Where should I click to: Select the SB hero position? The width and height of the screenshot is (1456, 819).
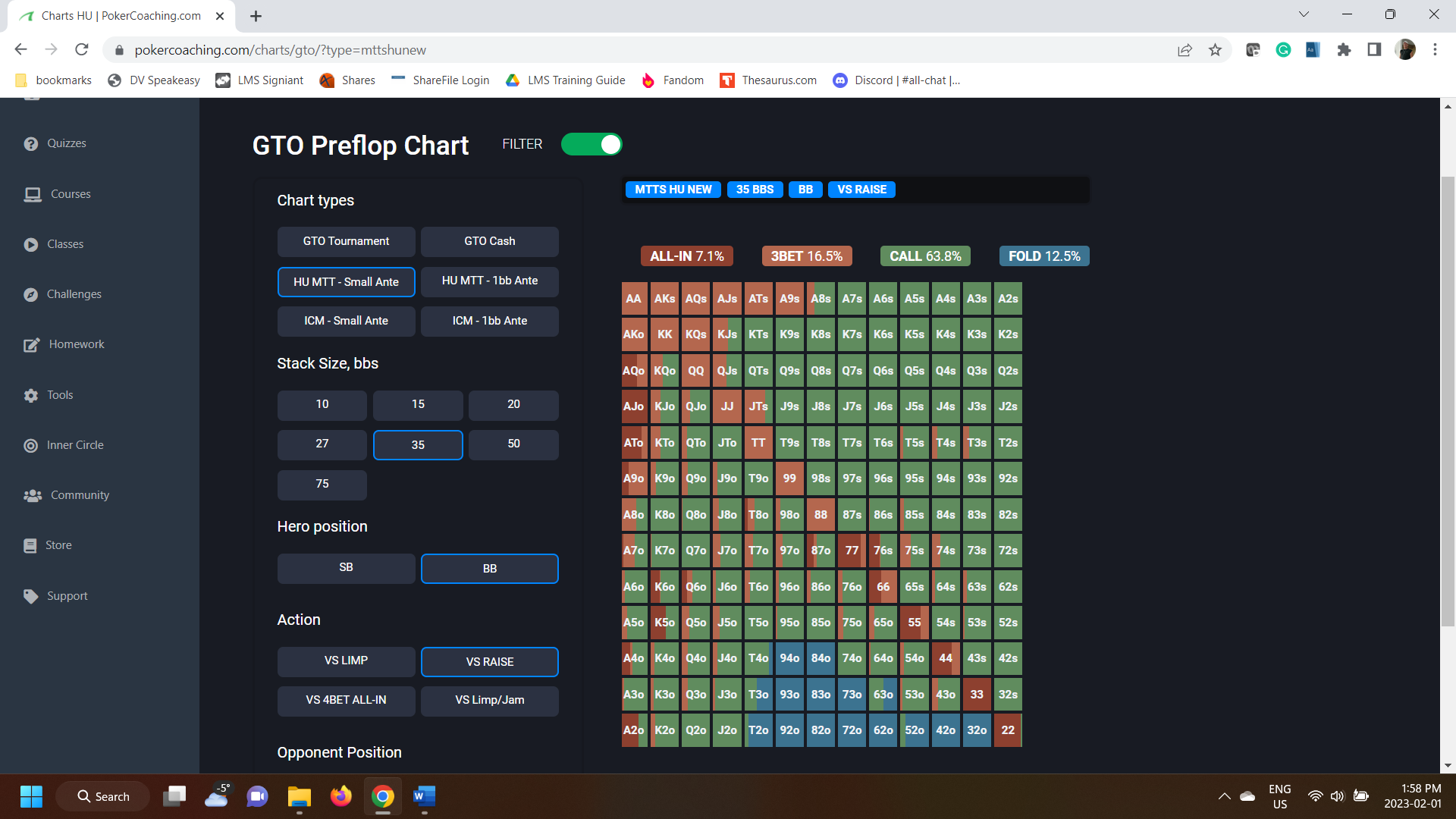click(x=346, y=567)
